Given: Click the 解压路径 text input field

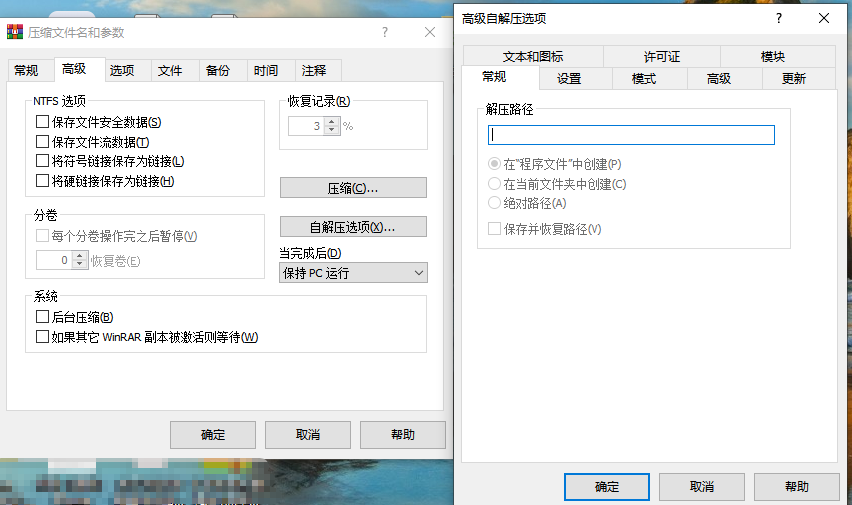Looking at the screenshot, I should tap(631, 135).
